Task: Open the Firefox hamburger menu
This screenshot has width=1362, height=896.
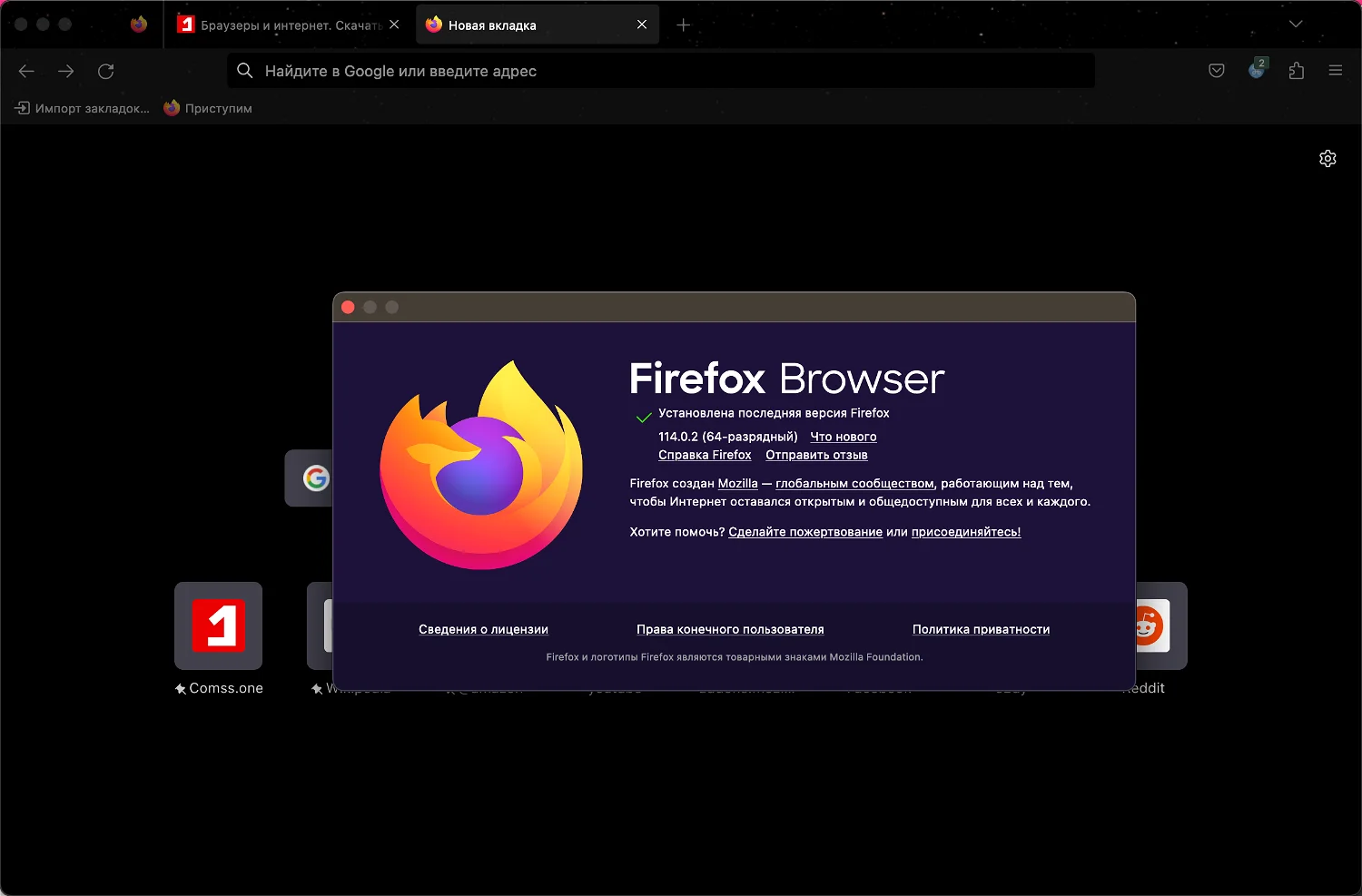Action: point(1335,71)
